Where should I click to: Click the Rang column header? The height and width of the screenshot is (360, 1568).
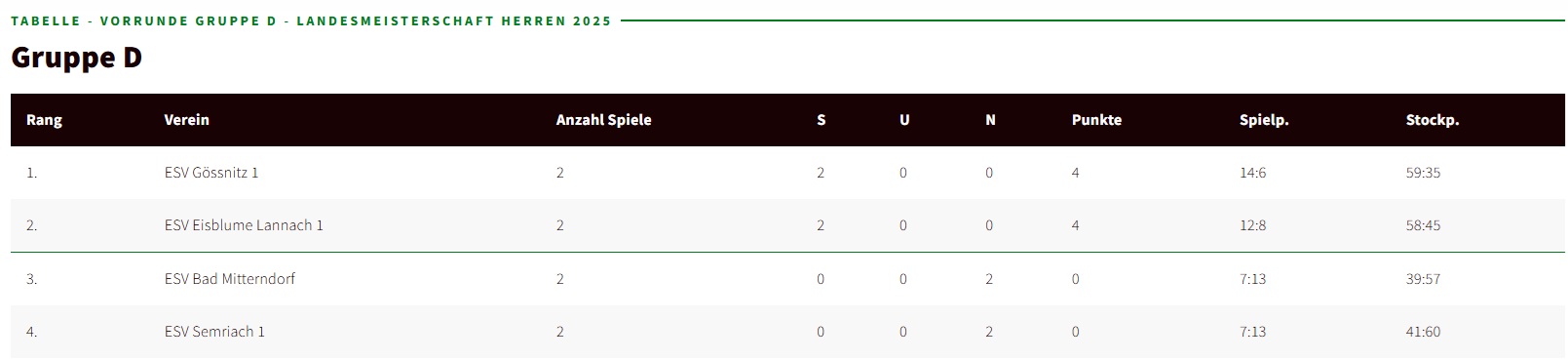click(x=44, y=120)
